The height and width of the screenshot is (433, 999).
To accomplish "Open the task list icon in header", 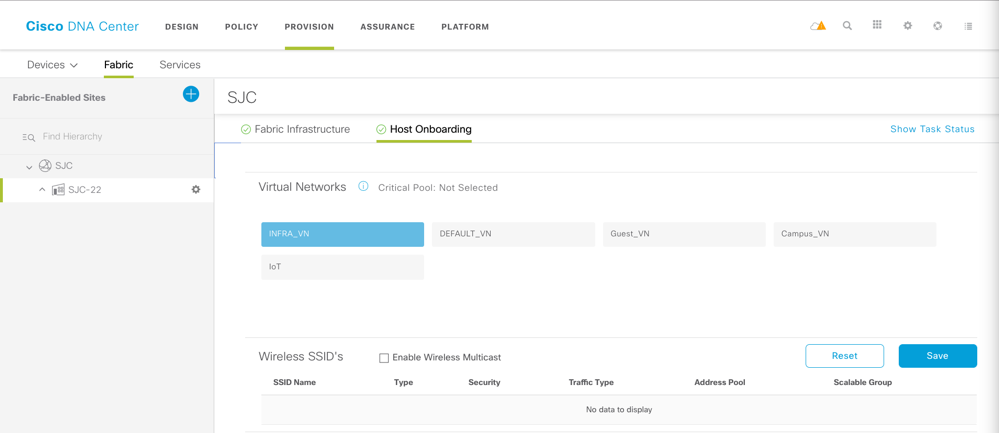I will pos(968,26).
